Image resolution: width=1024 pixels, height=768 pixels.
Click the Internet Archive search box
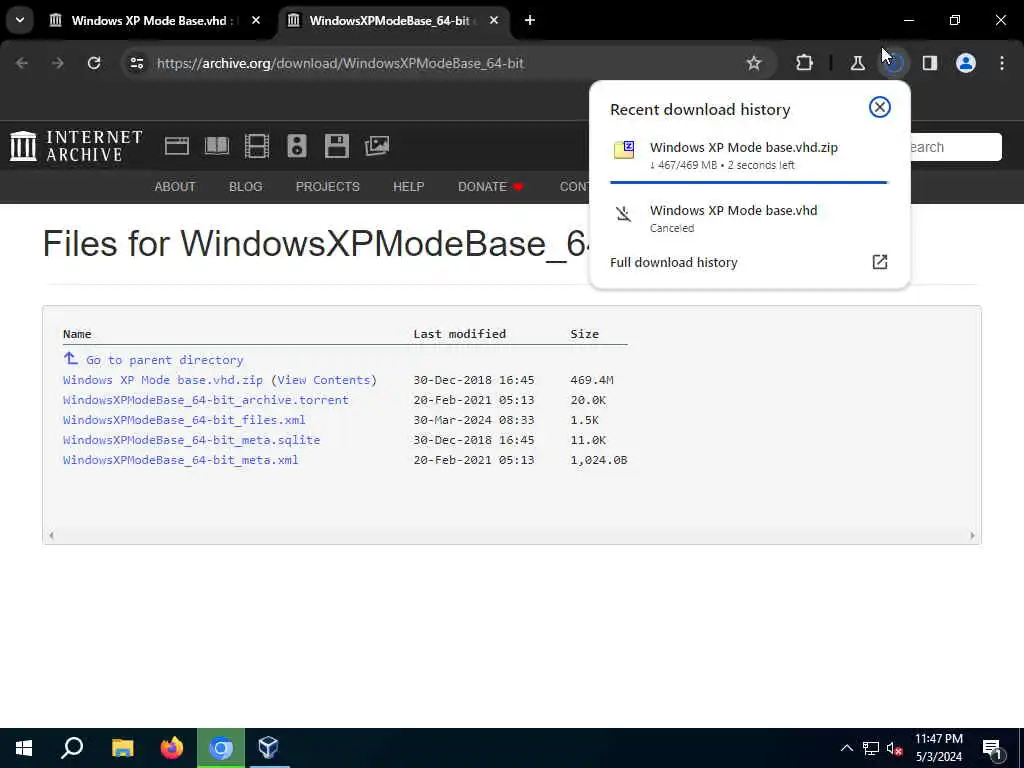tap(955, 147)
